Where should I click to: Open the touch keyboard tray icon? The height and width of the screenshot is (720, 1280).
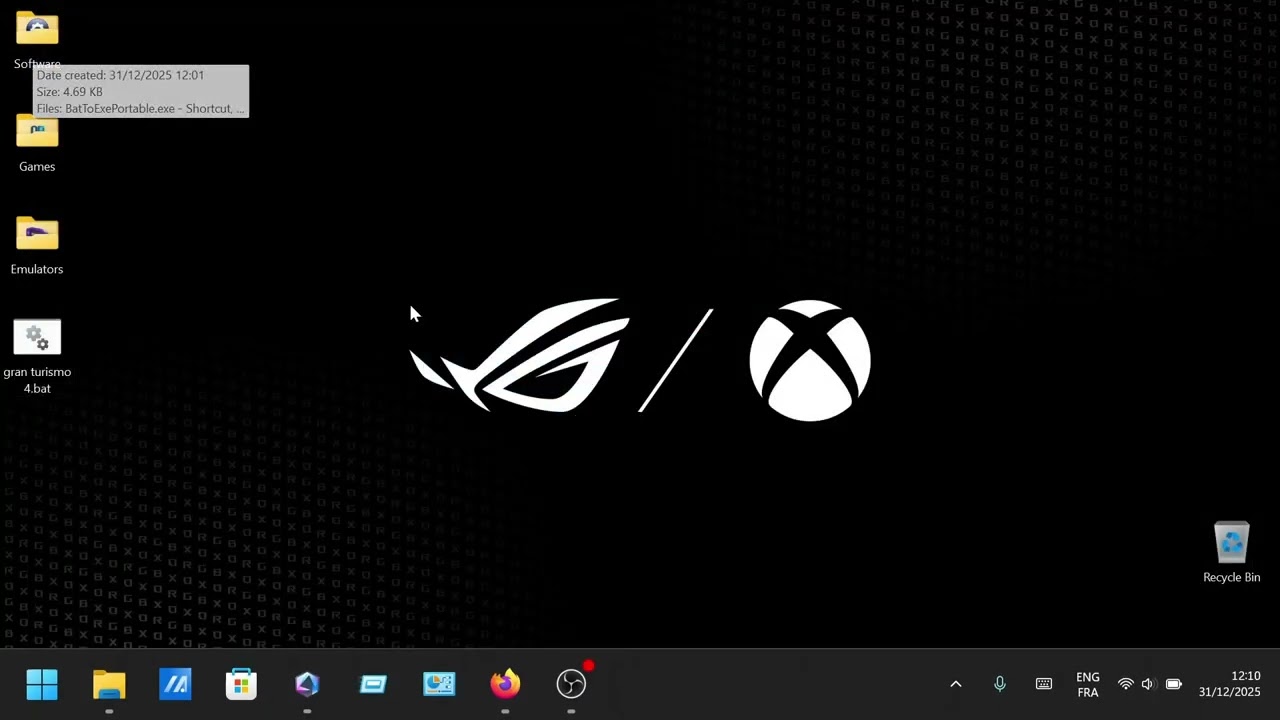pos(1044,685)
